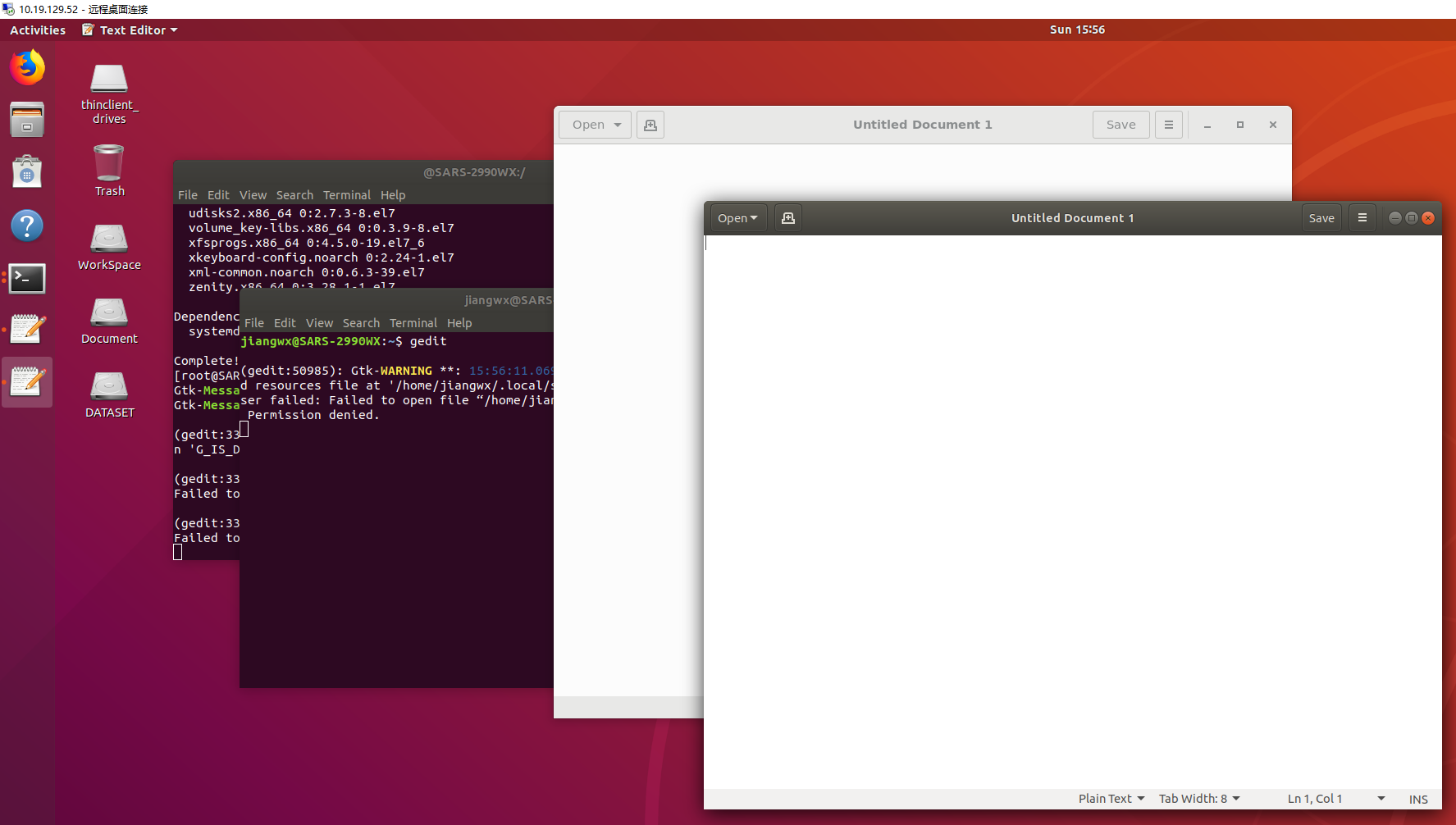Expand Open dropdown in front gedit window
This screenshot has width=1456, height=825.
point(737,218)
